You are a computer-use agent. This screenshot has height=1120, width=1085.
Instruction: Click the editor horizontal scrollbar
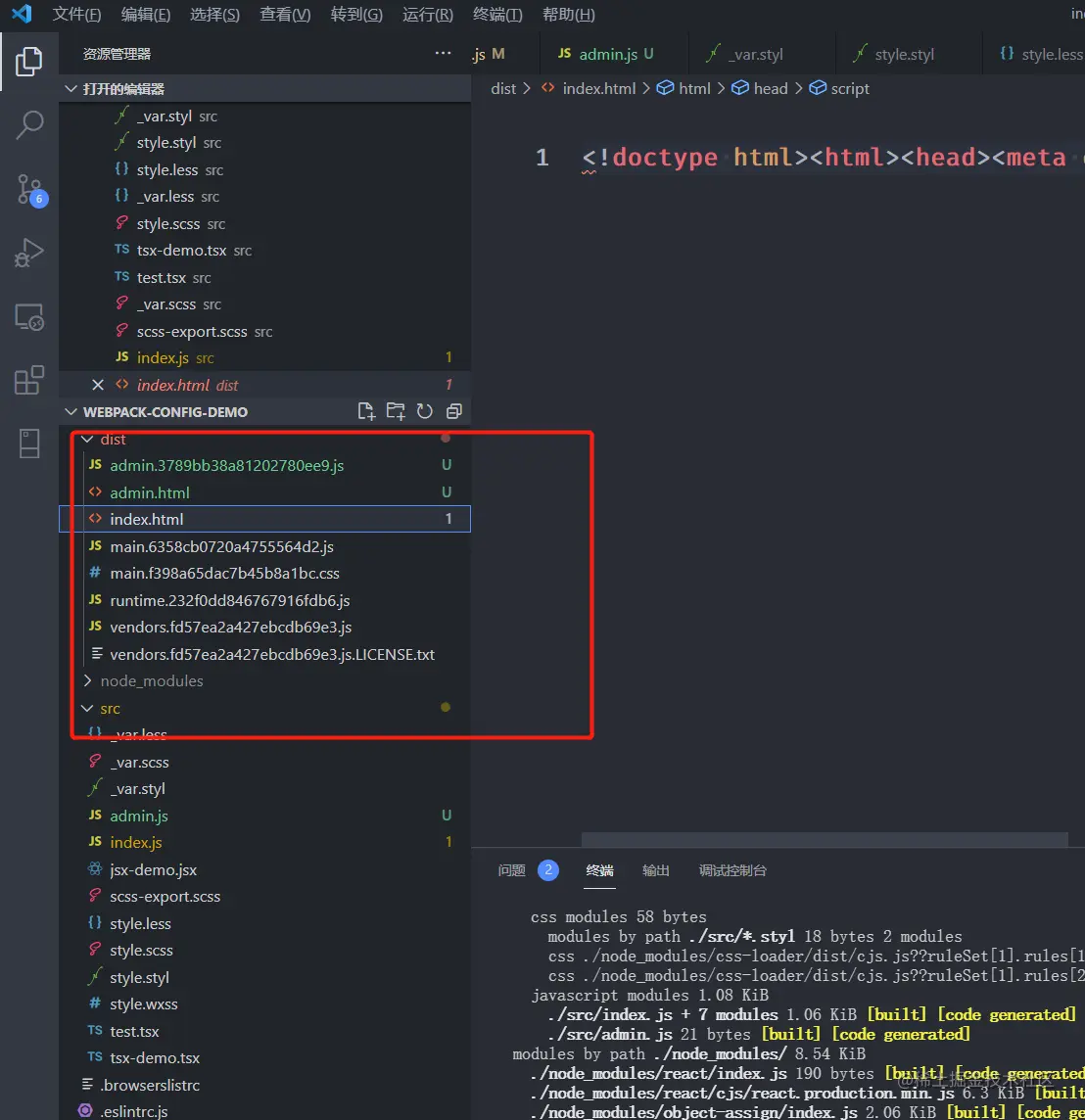point(825,839)
